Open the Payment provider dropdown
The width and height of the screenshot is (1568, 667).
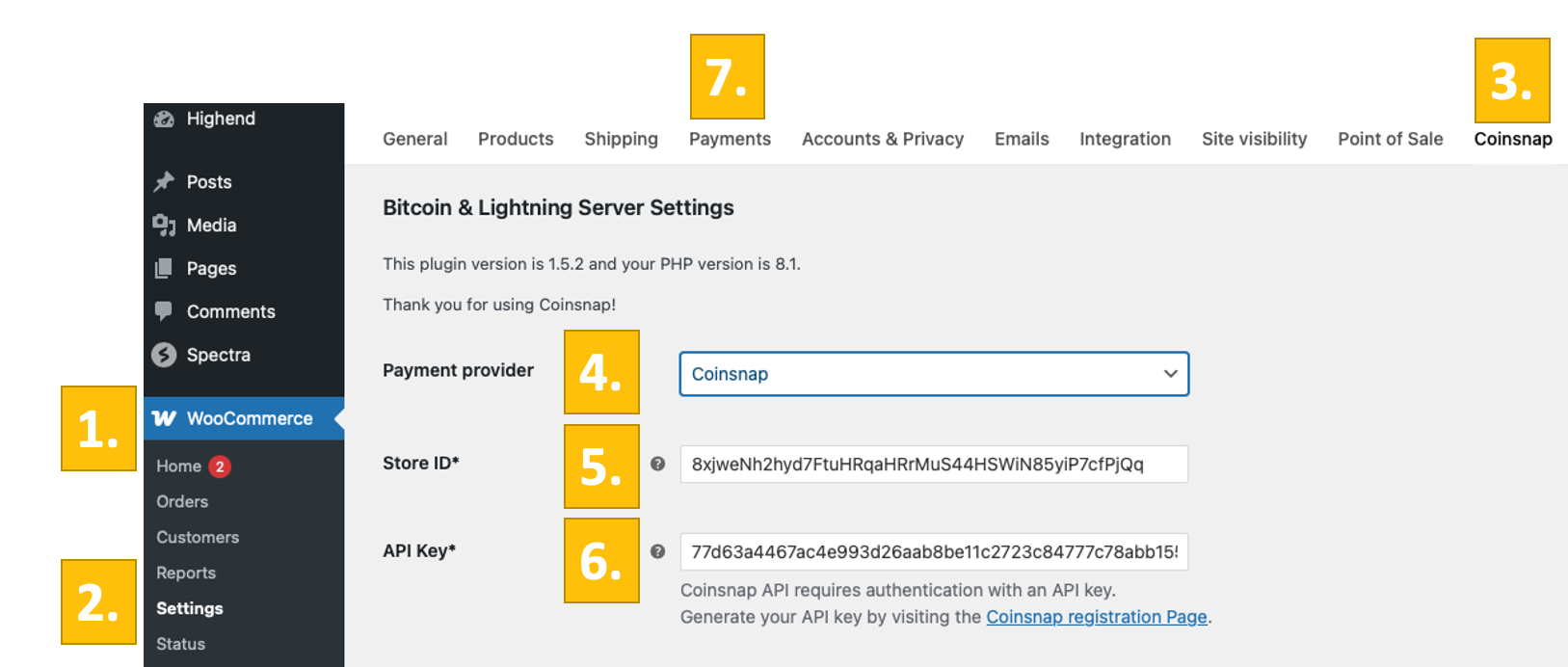pyautogui.click(x=933, y=374)
